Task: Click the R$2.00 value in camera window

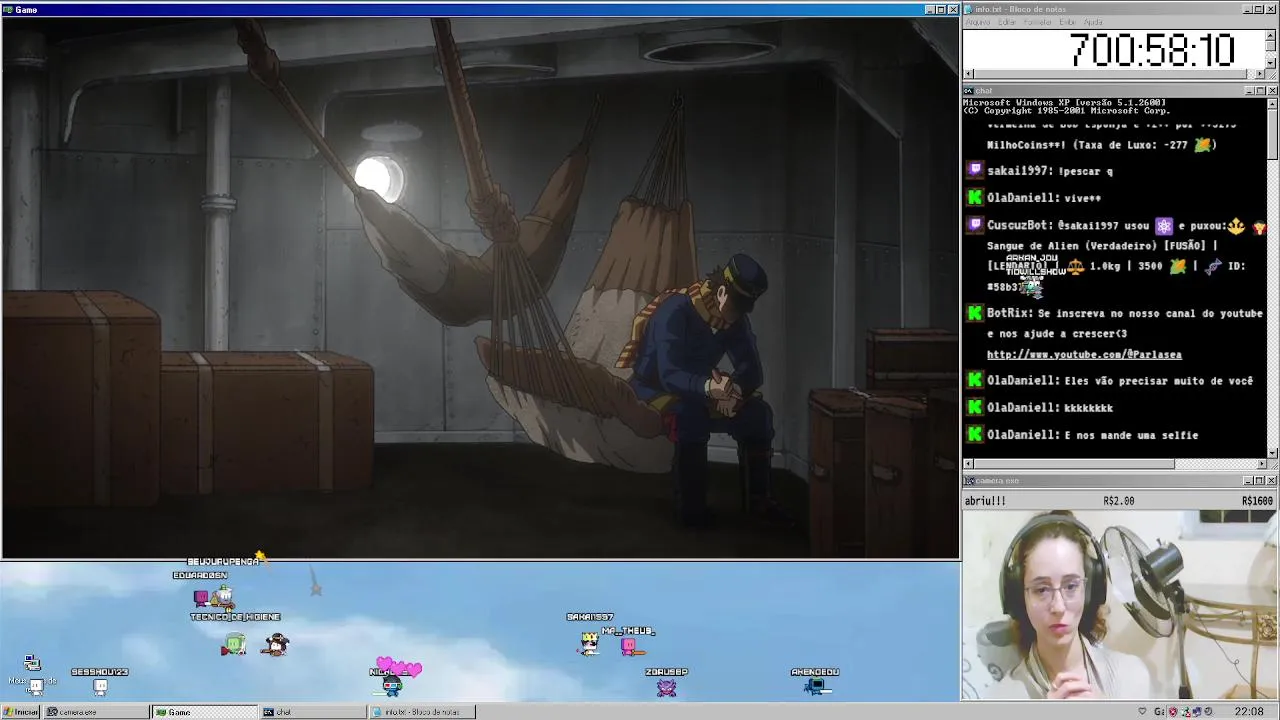Action: click(1118, 501)
